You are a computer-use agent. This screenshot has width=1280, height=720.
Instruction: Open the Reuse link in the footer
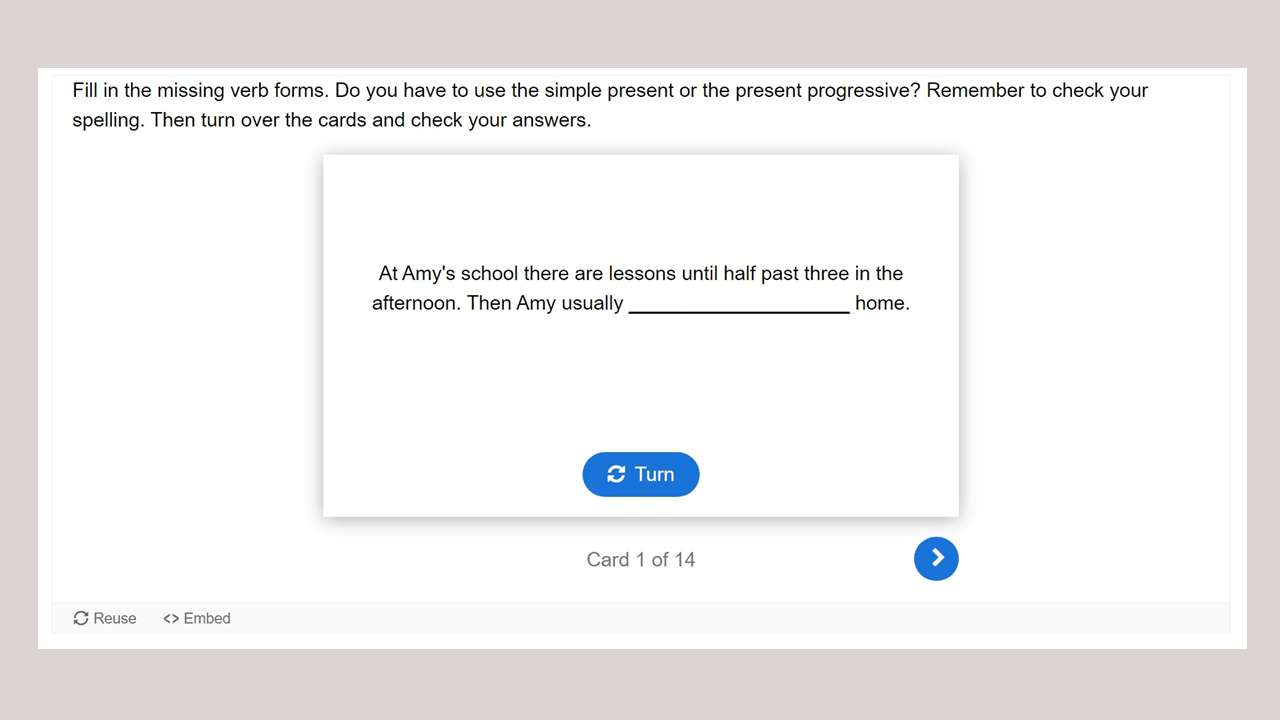tap(105, 618)
